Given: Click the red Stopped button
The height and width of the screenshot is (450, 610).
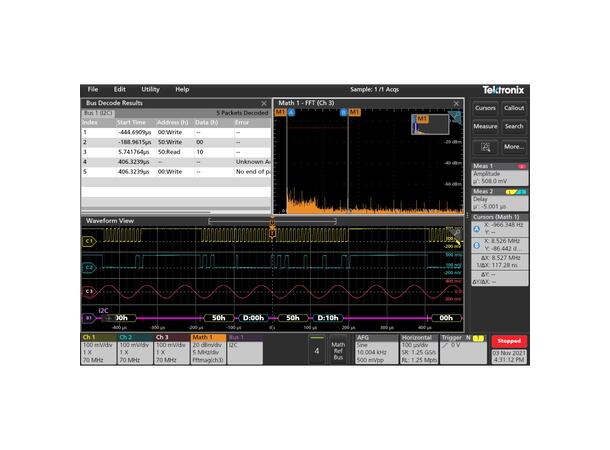Looking at the screenshot, I should (509, 341).
